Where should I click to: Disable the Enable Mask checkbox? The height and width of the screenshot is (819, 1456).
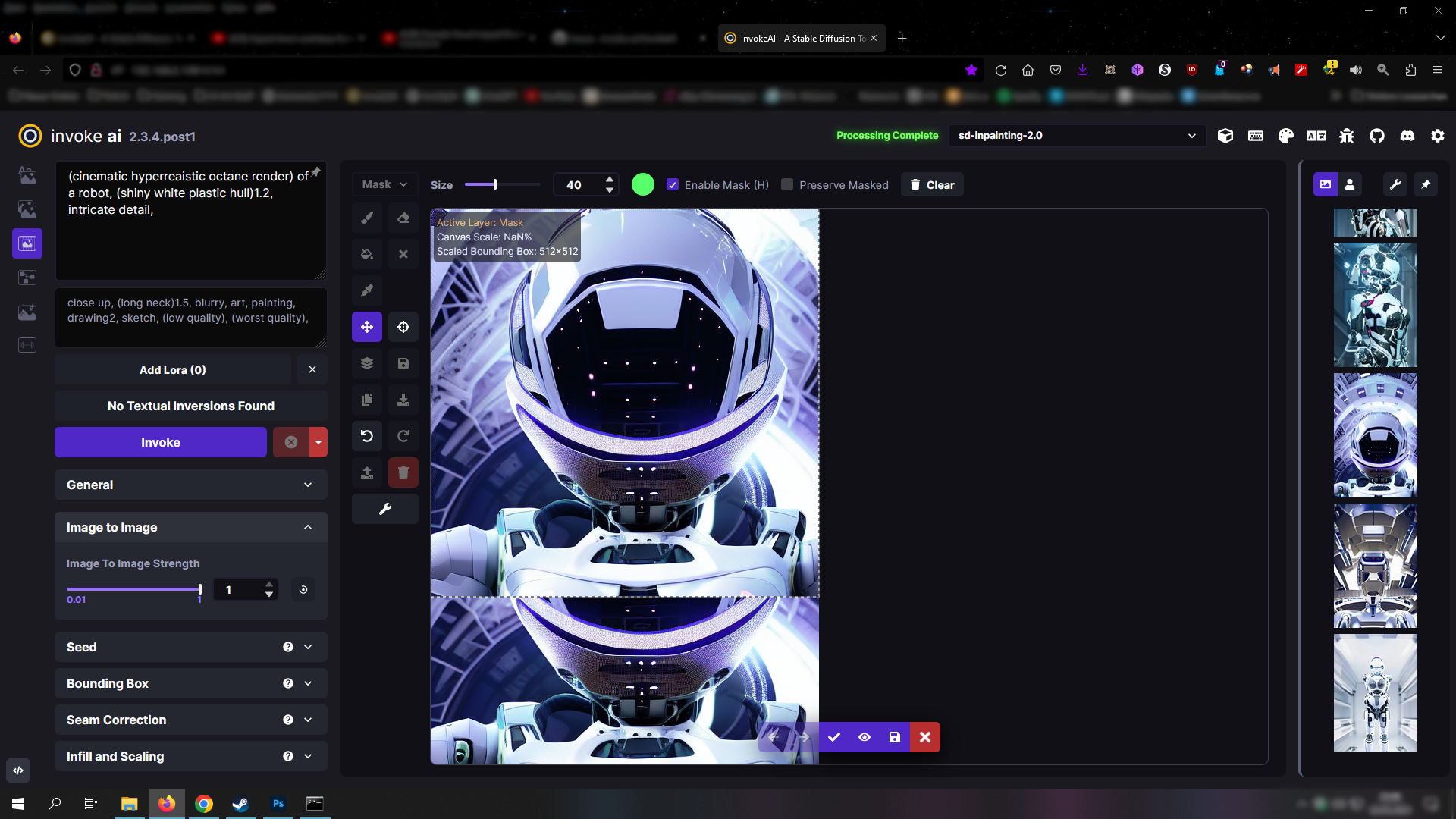click(x=673, y=184)
